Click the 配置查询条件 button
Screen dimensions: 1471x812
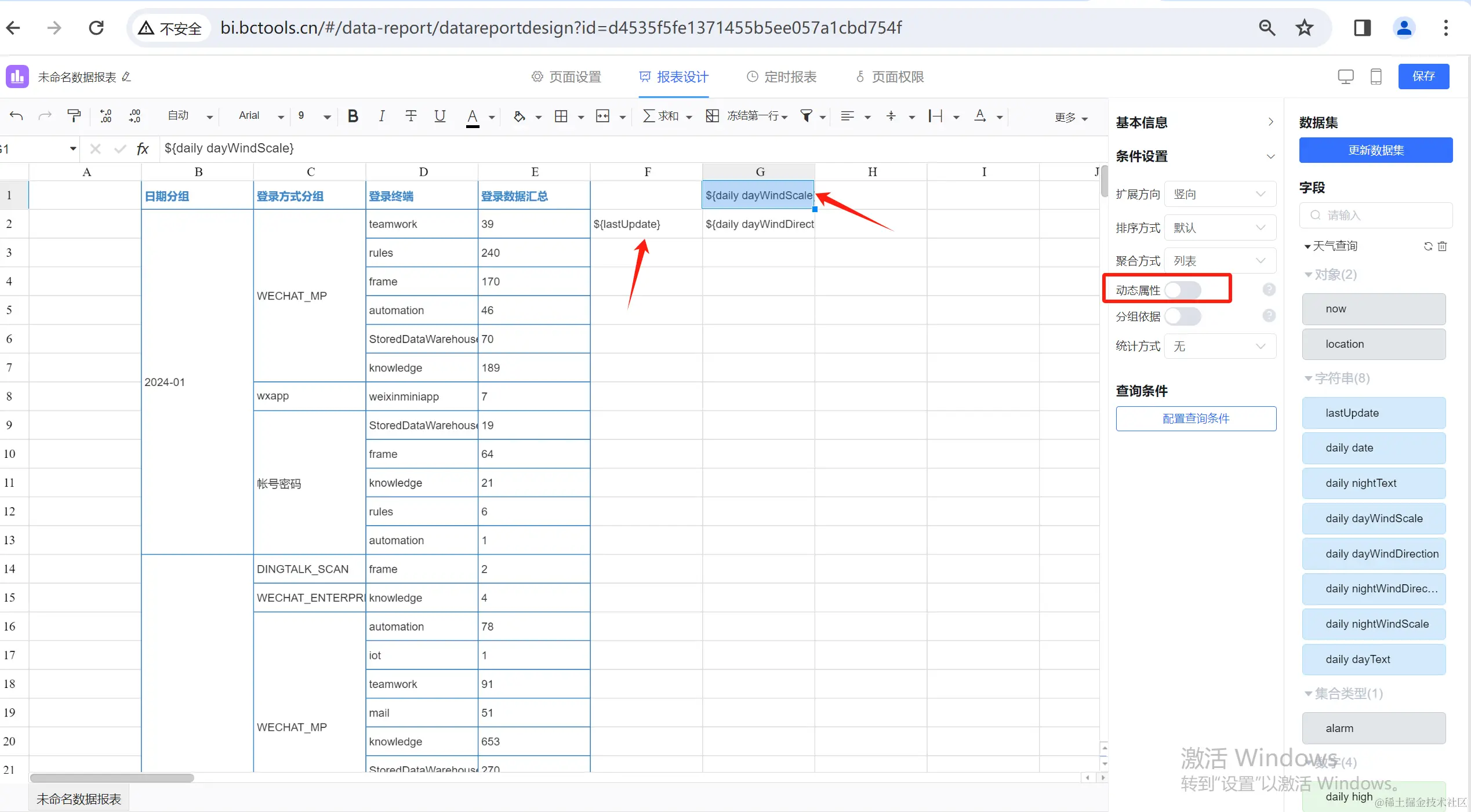click(x=1196, y=418)
